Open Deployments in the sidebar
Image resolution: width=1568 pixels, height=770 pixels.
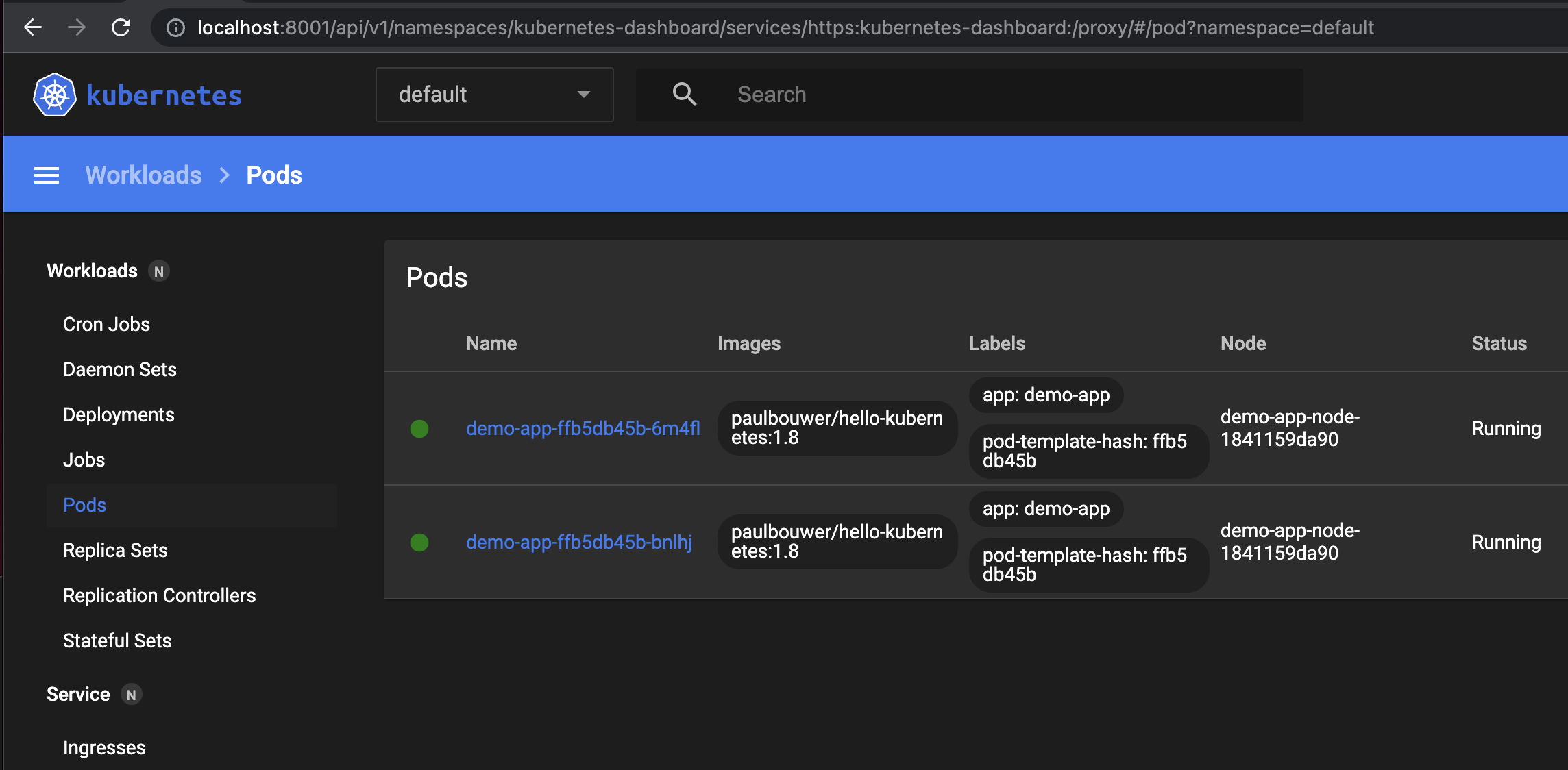(119, 414)
